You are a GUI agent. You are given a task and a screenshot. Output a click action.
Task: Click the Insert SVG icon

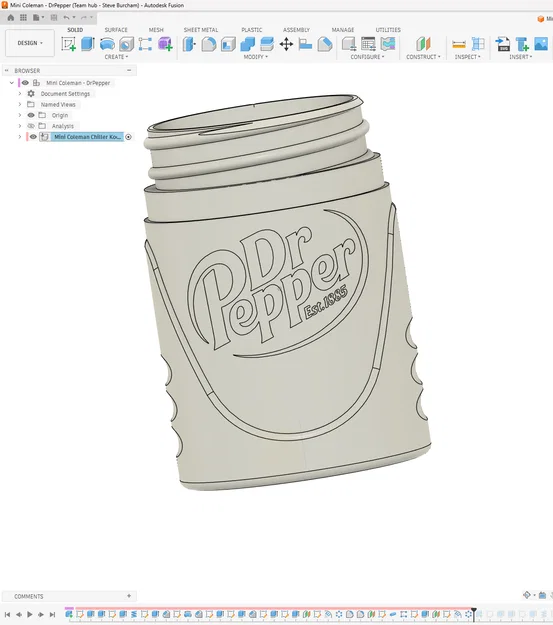pyautogui.click(x=502, y=44)
